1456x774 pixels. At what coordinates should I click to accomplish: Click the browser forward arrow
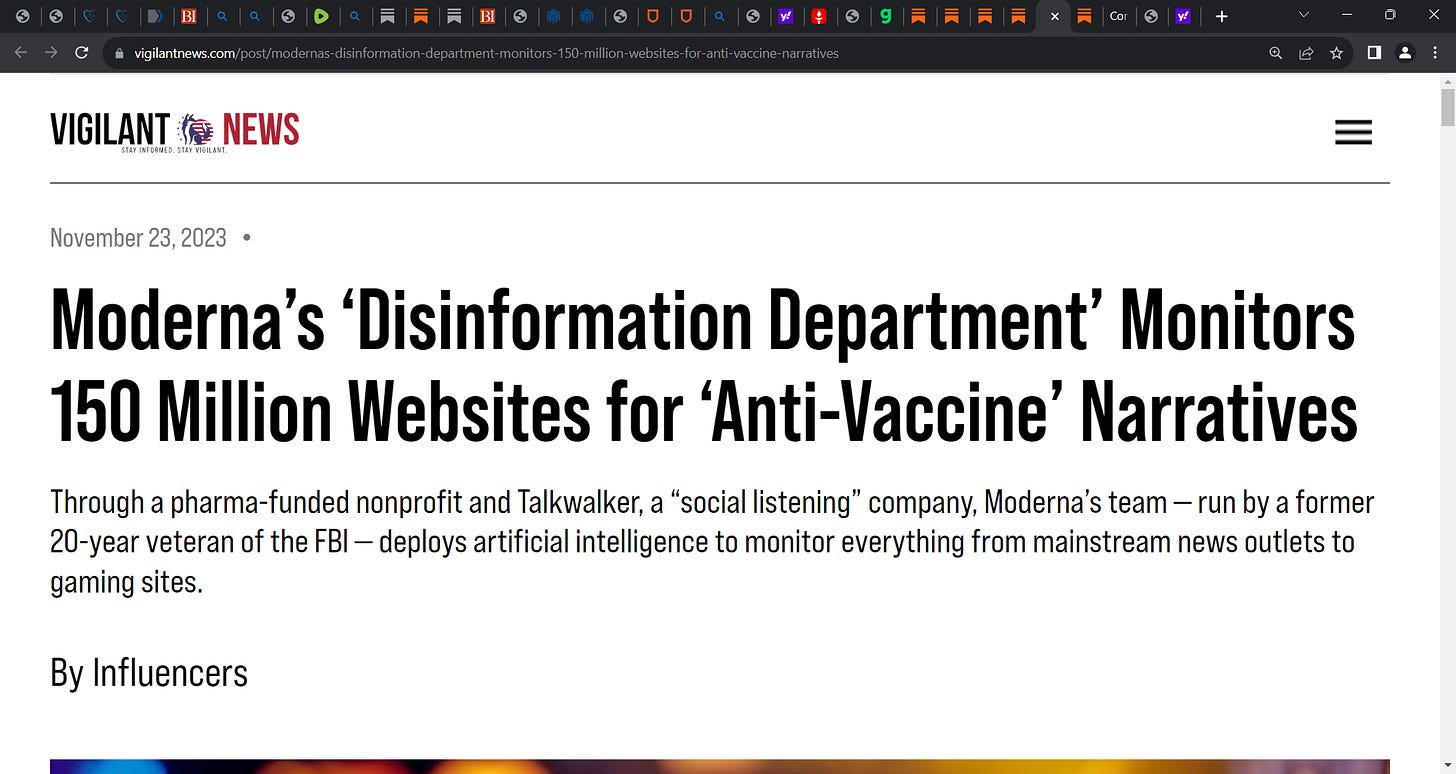point(51,53)
